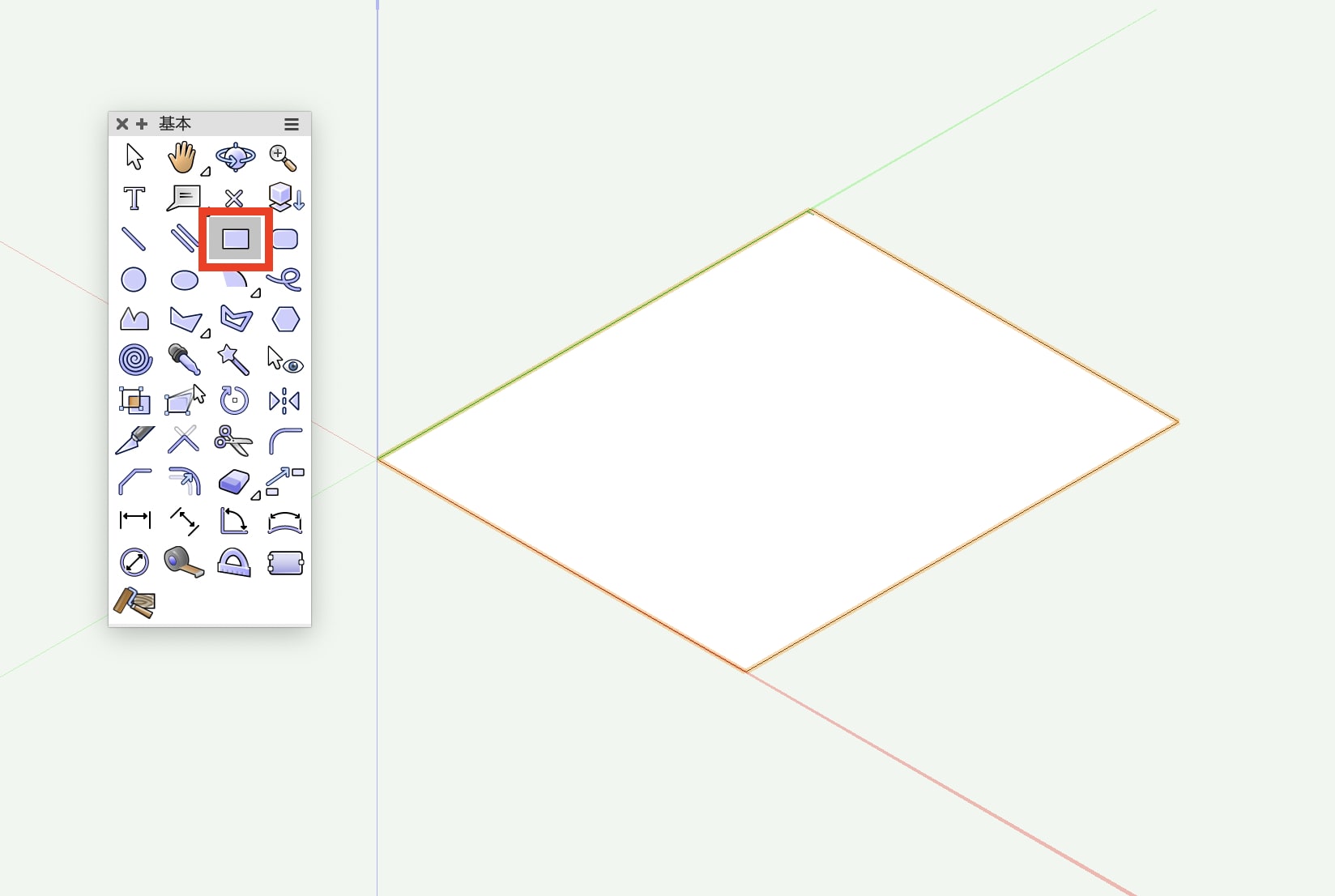Close the Basic tool palette
Screen dimensions: 1335x896
click(122, 124)
